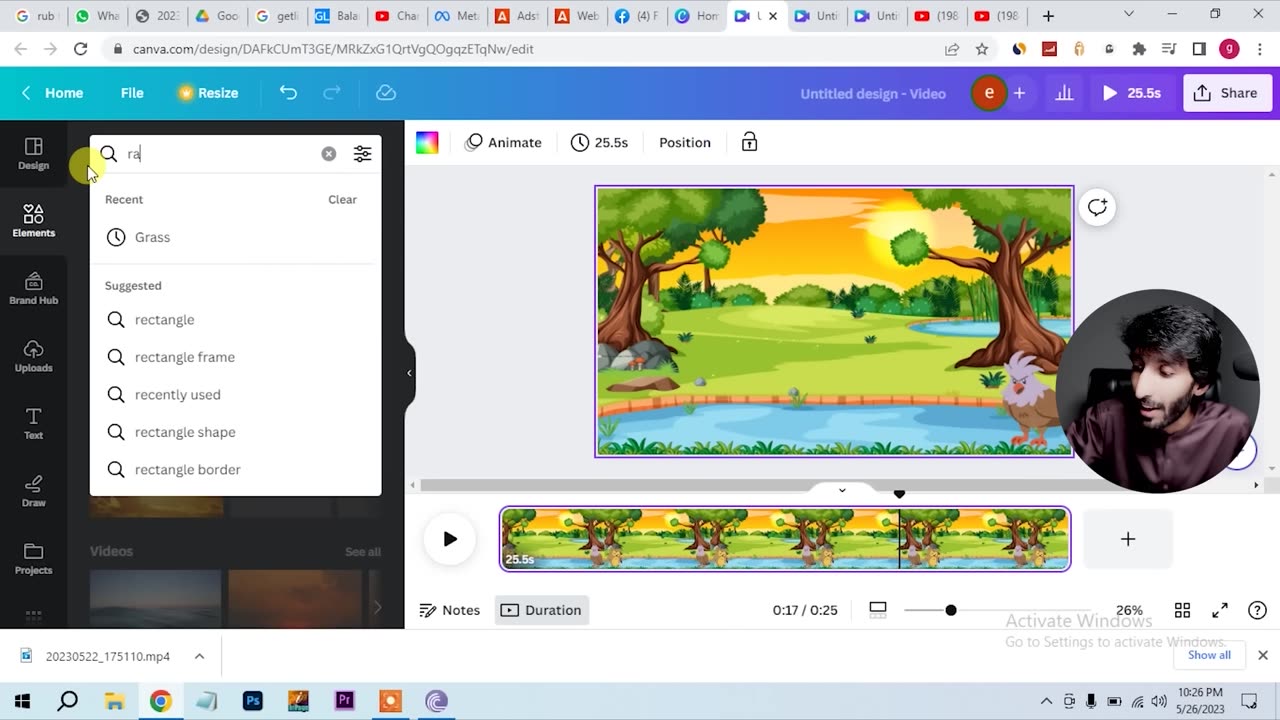The image size is (1280, 720).
Task: Open the Brand Hub panel
Action: click(x=33, y=288)
